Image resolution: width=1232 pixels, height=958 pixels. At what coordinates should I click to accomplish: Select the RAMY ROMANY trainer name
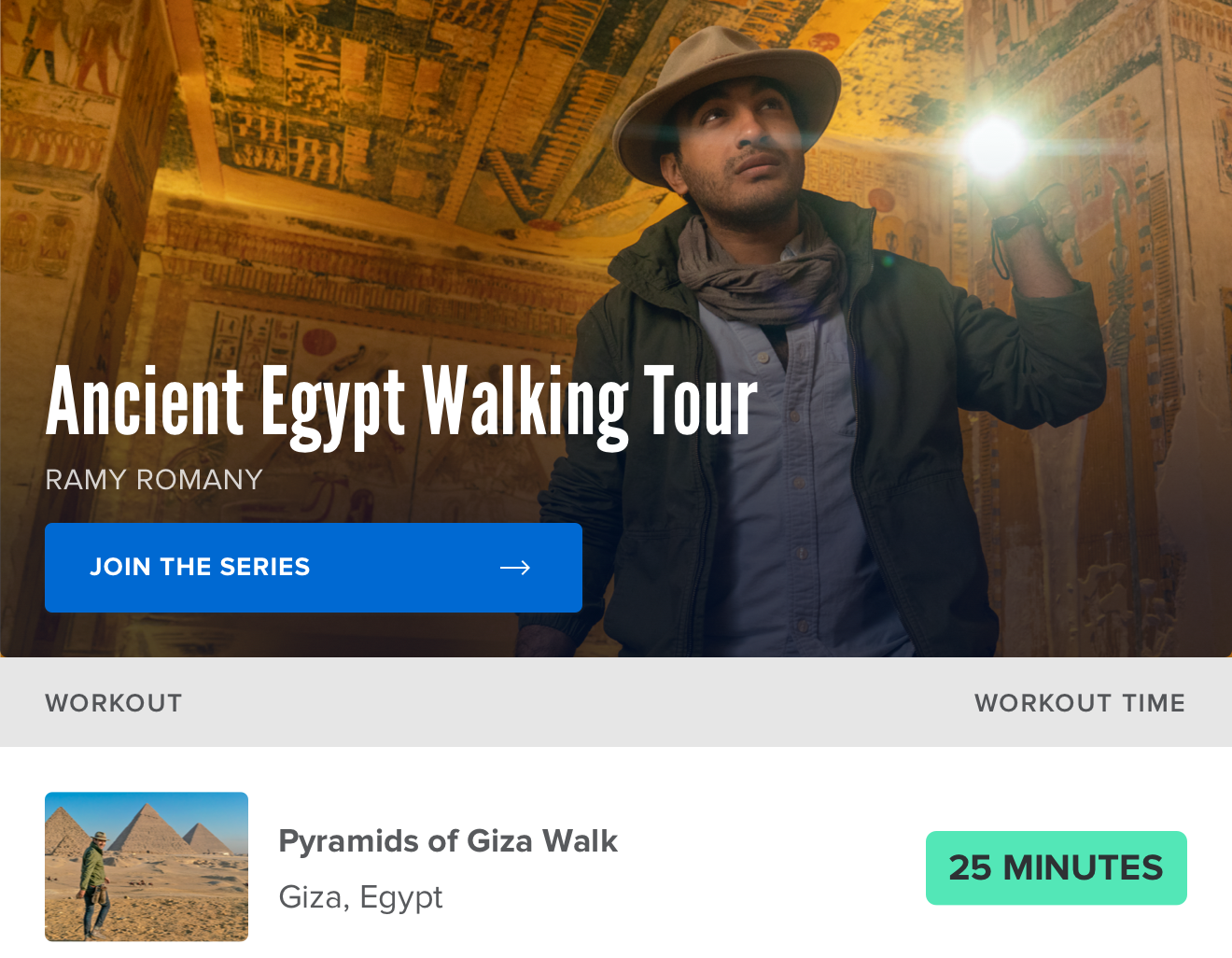point(154,480)
